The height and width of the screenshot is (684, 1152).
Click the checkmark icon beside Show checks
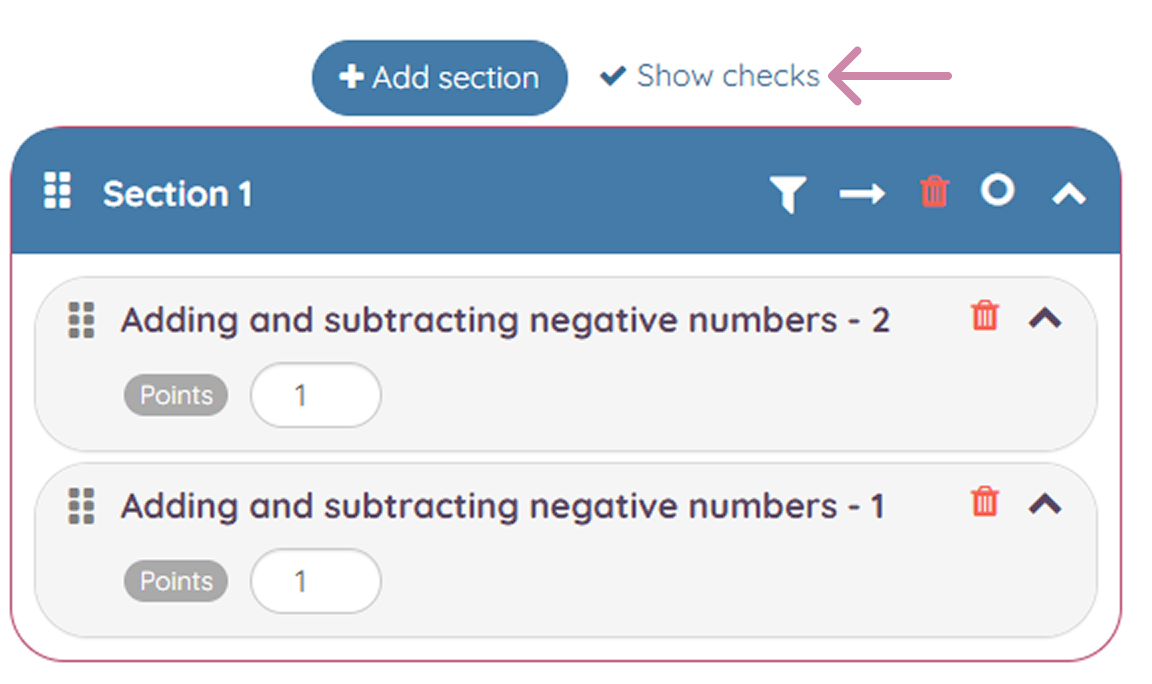(x=613, y=76)
